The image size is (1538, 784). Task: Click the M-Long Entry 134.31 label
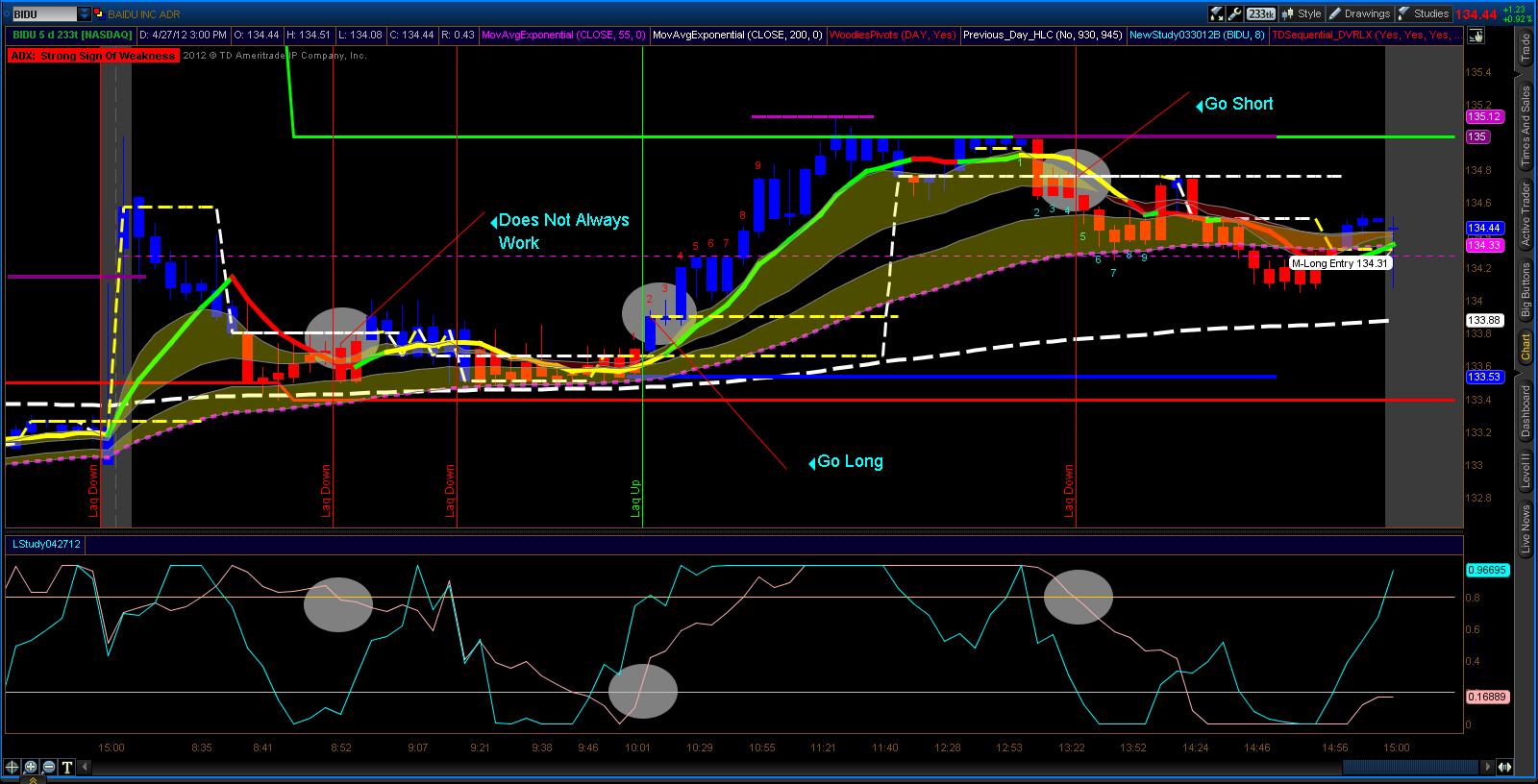(x=1341, y=263)
